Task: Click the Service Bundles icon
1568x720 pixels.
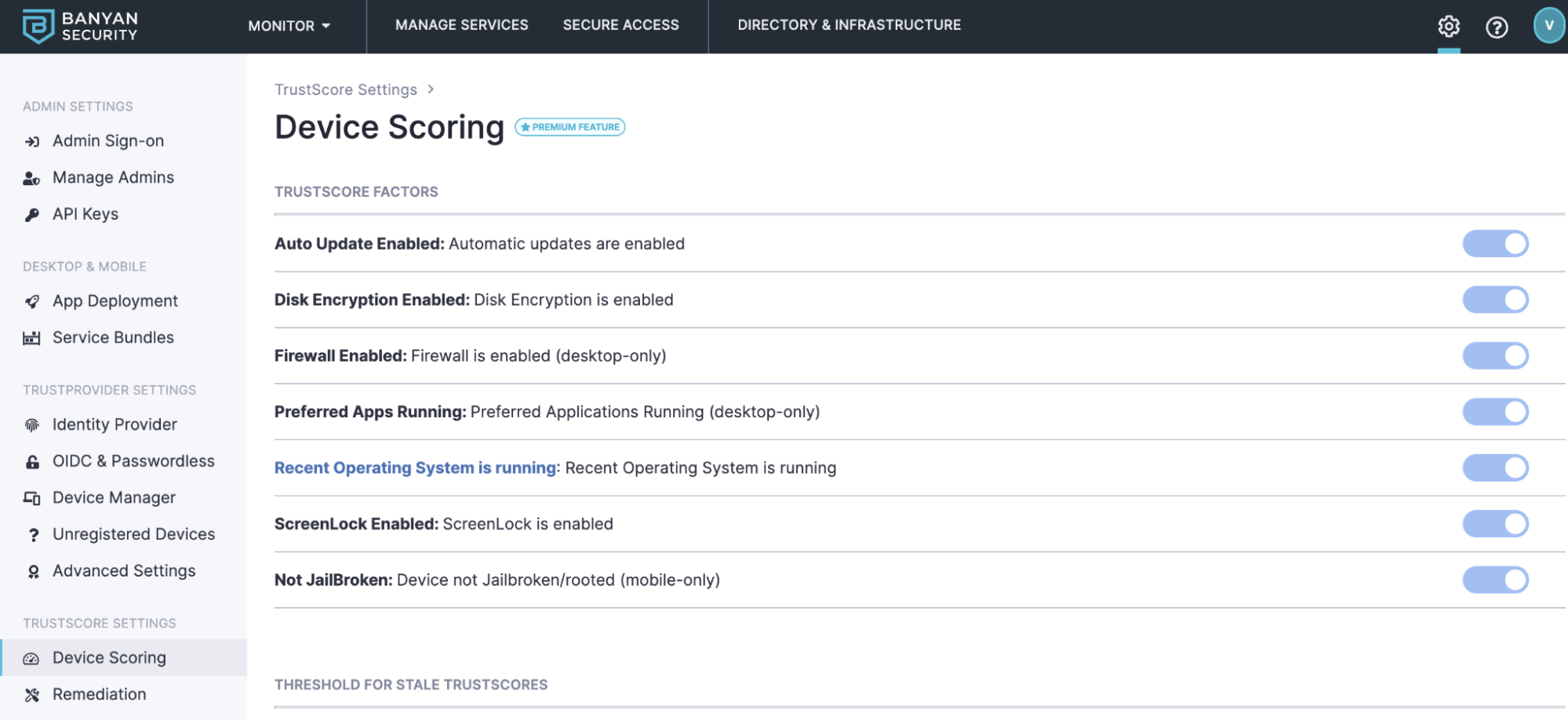Action: [32, 338]
